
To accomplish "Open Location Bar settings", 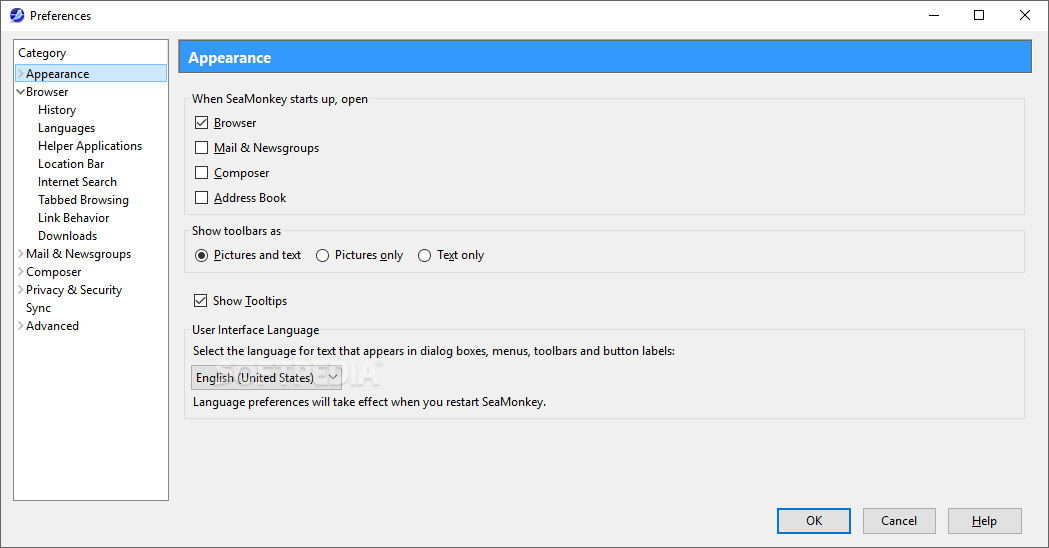I will pos(71,164).
